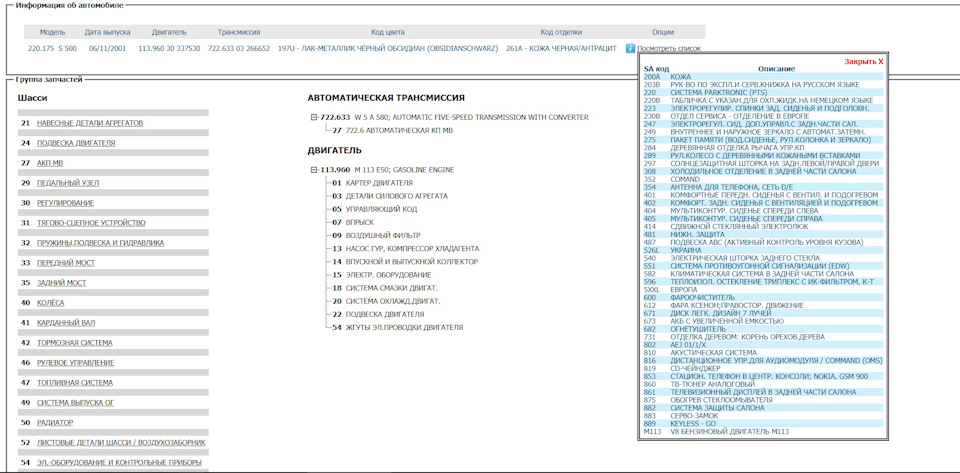Select option row 200A КОЖА
The height and width of the screenshot is (473, 960).
click(x=763, y=76)
